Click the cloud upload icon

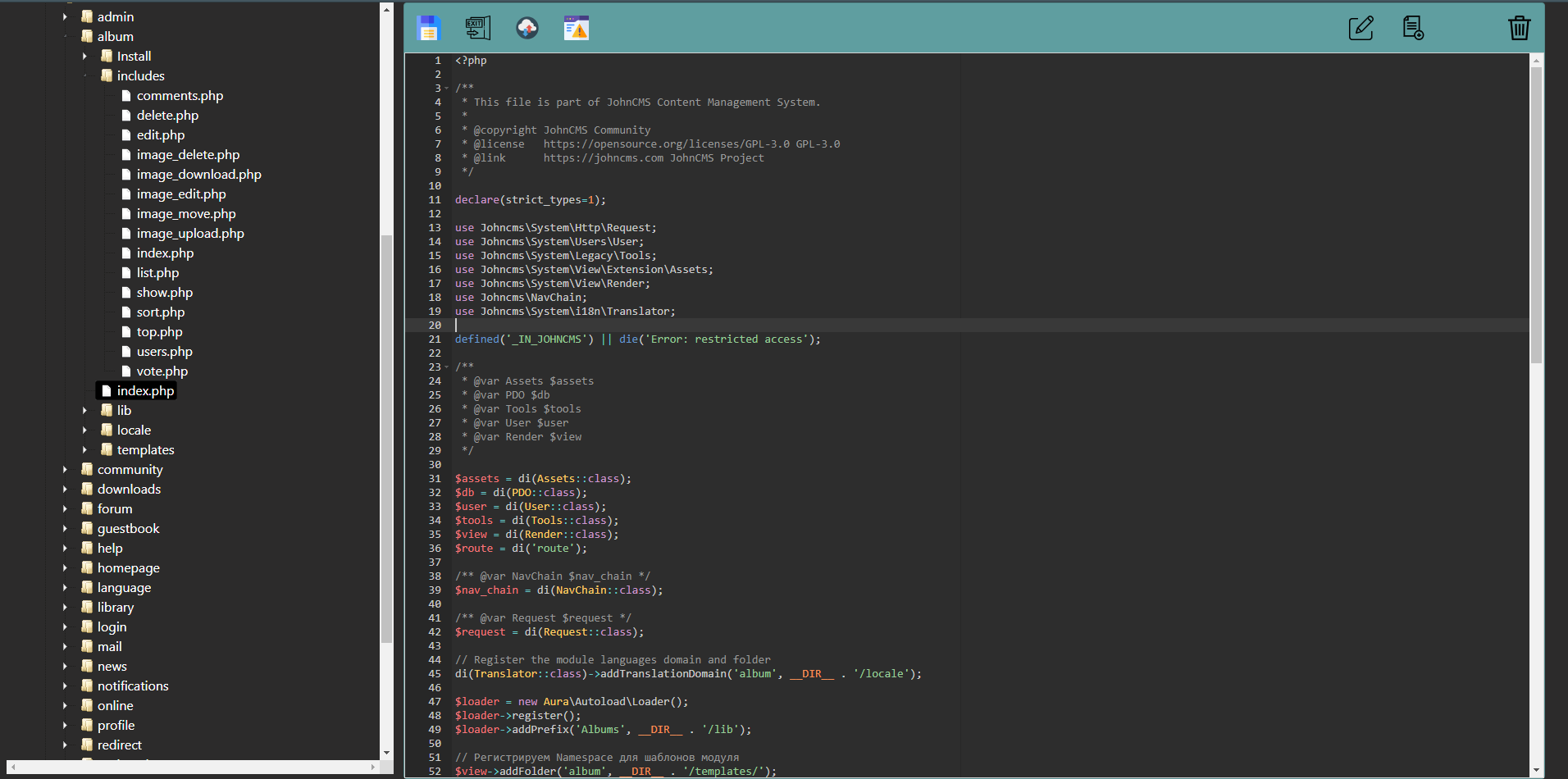coord(527,29)
